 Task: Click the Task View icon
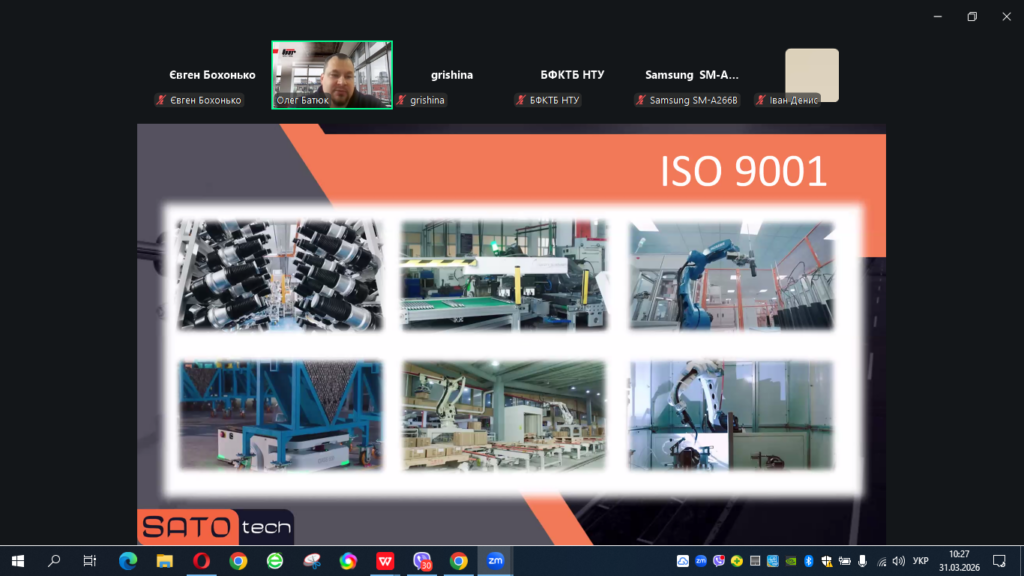point(90,561)
